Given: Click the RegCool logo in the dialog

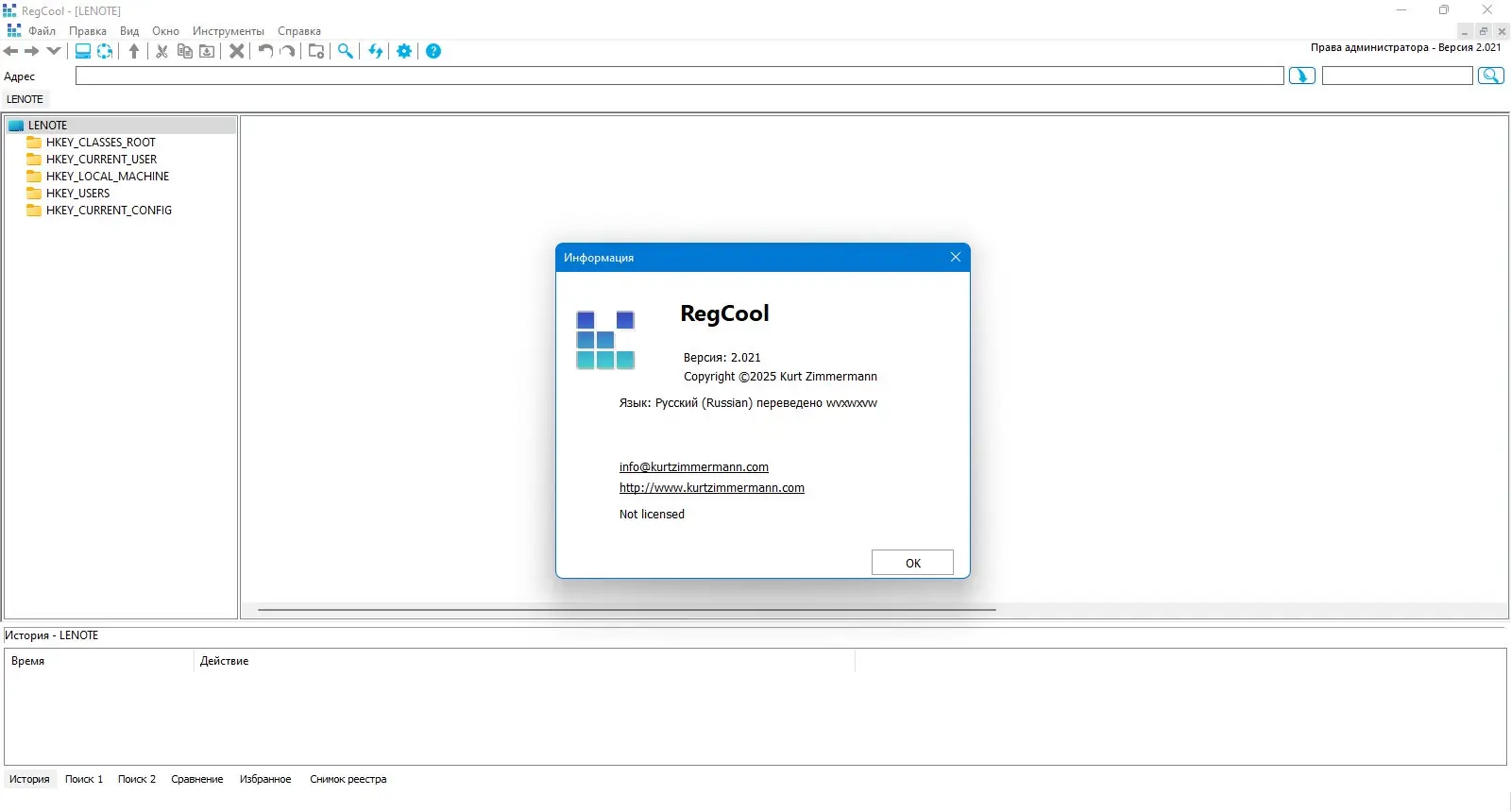Looking at the screenshot, I should coord(605,340).
